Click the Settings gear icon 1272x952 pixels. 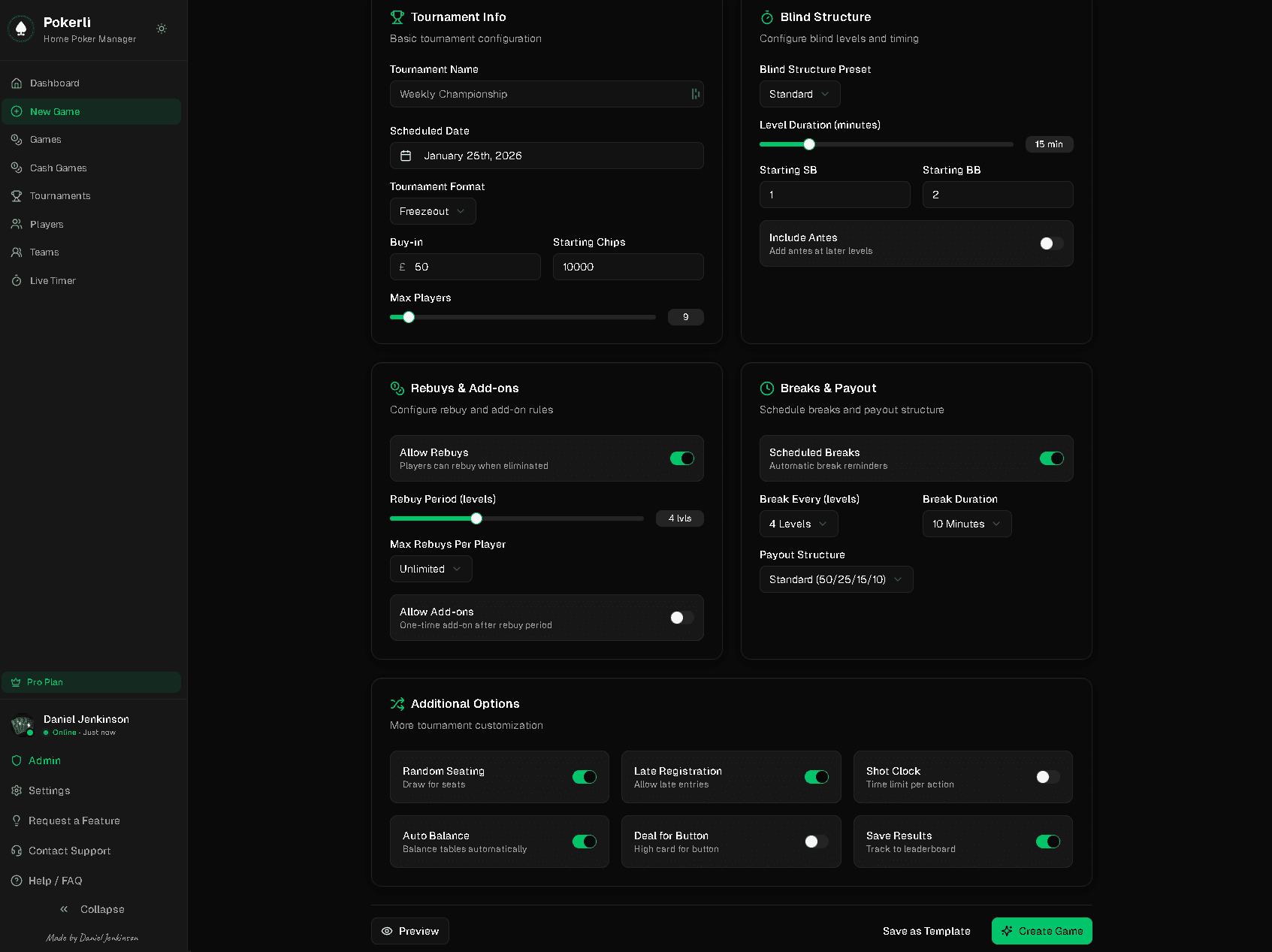click(x=17, y=790)
